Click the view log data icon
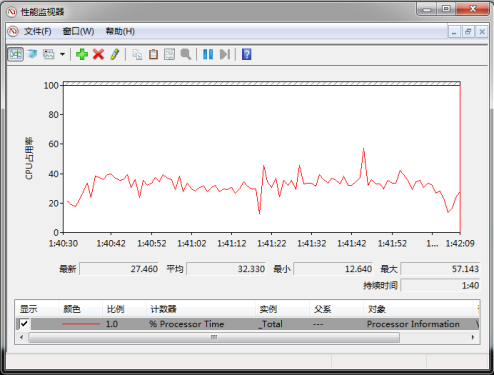This screenshot has height=375, width=494. coord(32,54)
